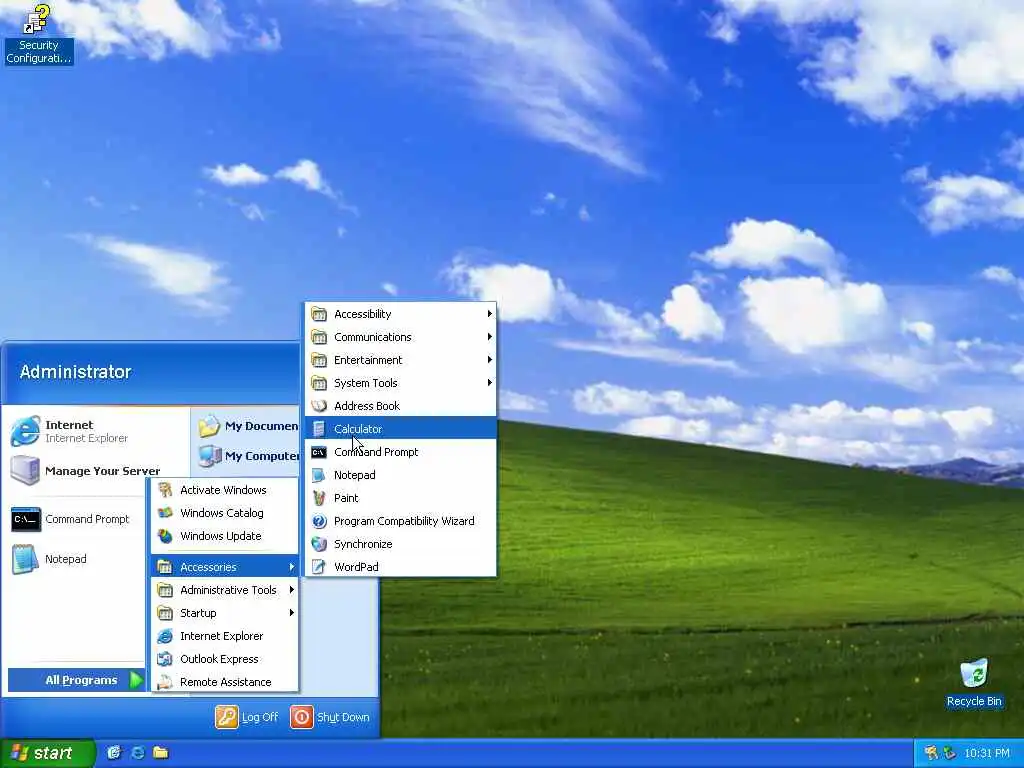Screen dimensions: 1024x768
Task: Expand the Accessibility submenu arrow
Action: [x=489, y=313]
